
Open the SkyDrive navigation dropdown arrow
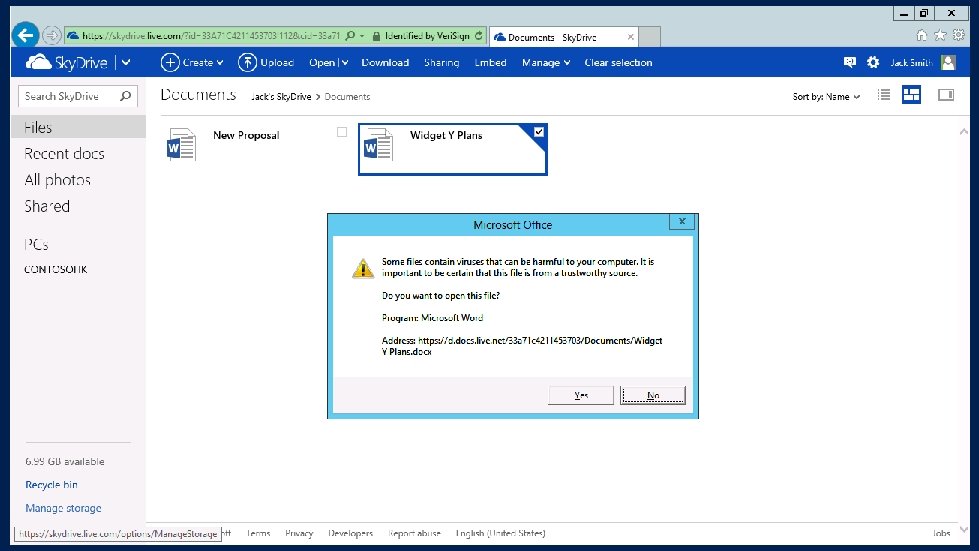click(x=126, y=62)
